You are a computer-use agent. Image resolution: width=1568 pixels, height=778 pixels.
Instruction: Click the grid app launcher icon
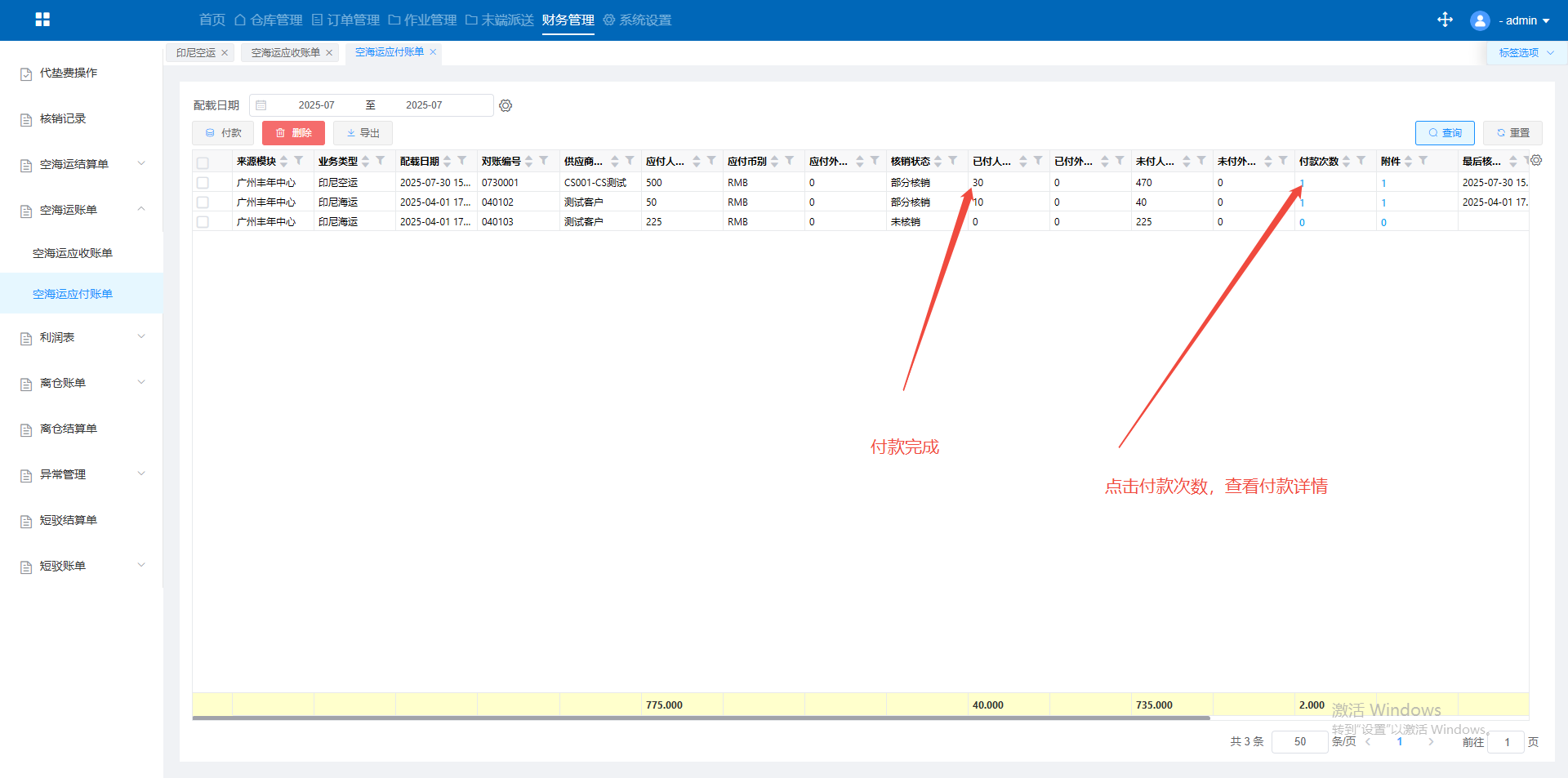42,20
